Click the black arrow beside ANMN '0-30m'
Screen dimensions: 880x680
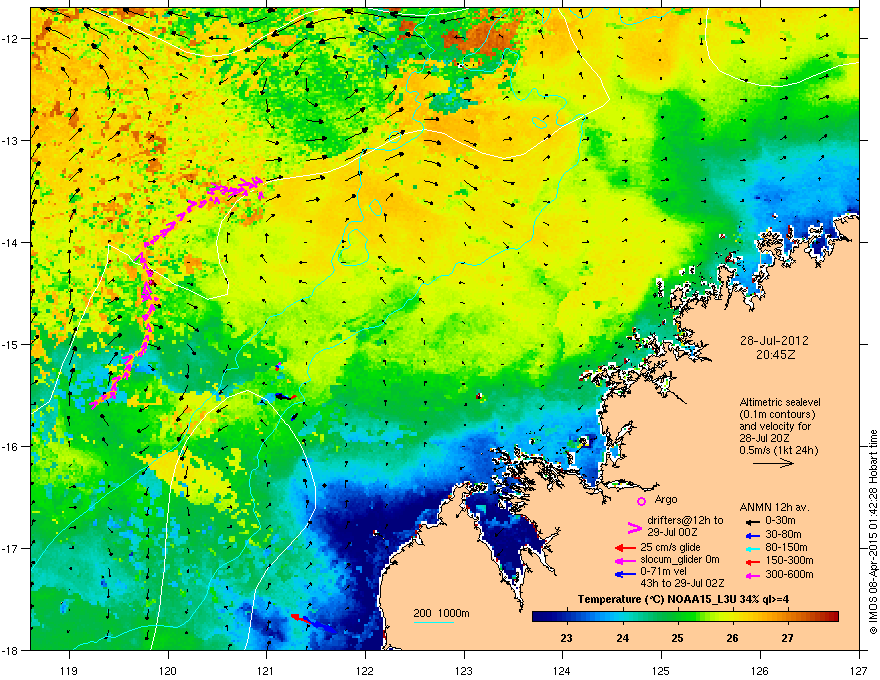tap(753, 521)
